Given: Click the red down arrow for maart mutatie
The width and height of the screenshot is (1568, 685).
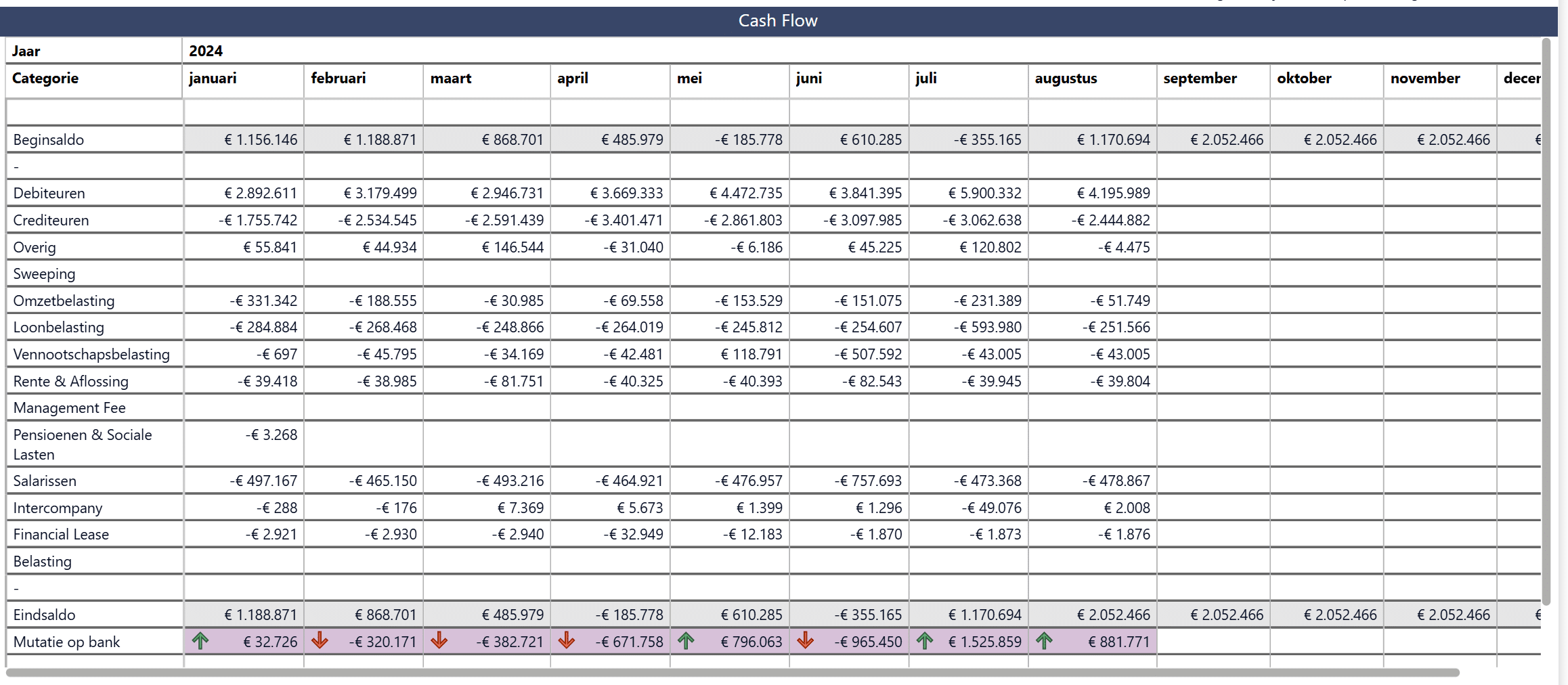Looking at the screenshot, I should click(x=440, y=641).
